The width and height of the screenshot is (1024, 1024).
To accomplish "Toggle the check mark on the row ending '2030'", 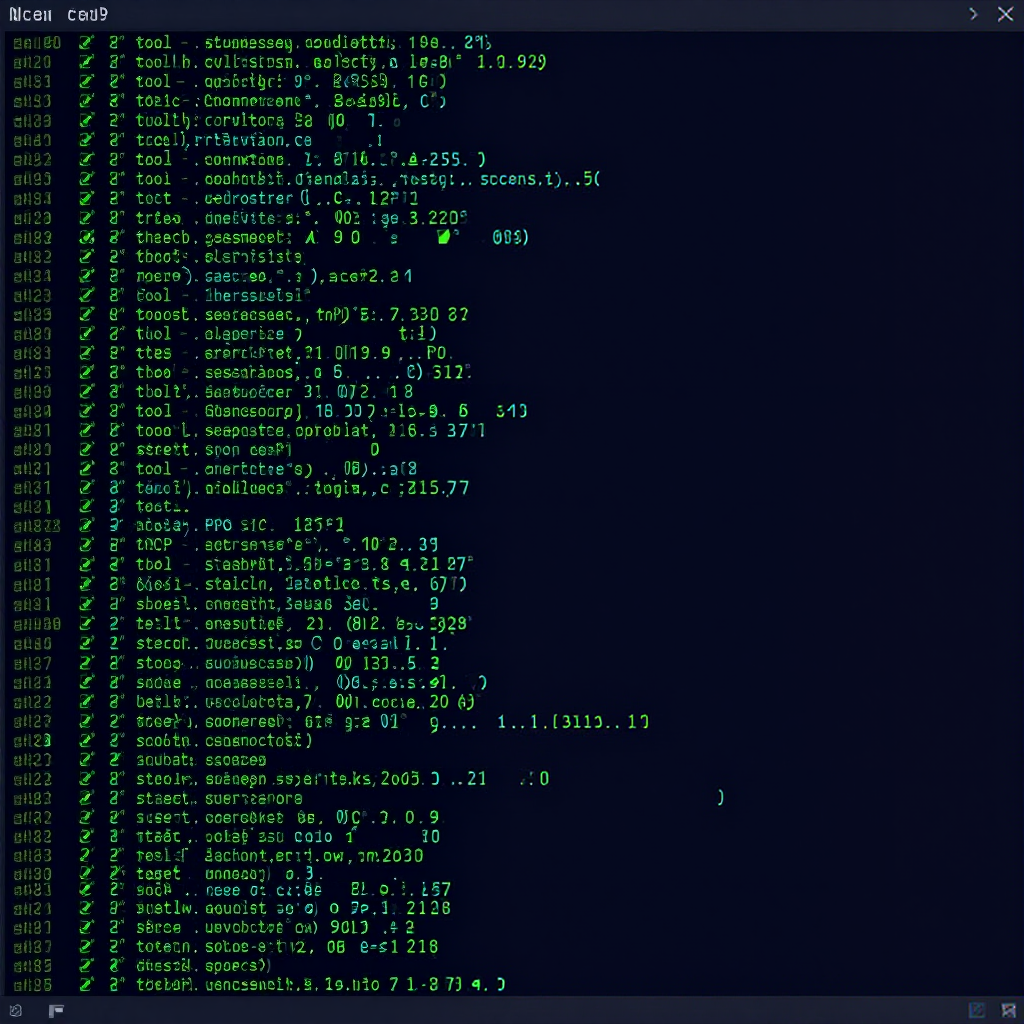I will (86, 856).
